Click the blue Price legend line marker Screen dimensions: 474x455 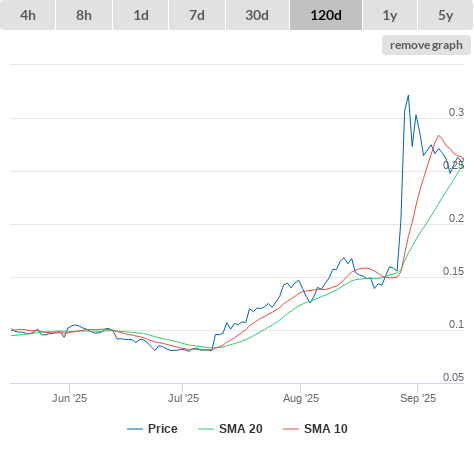(135, 429)
